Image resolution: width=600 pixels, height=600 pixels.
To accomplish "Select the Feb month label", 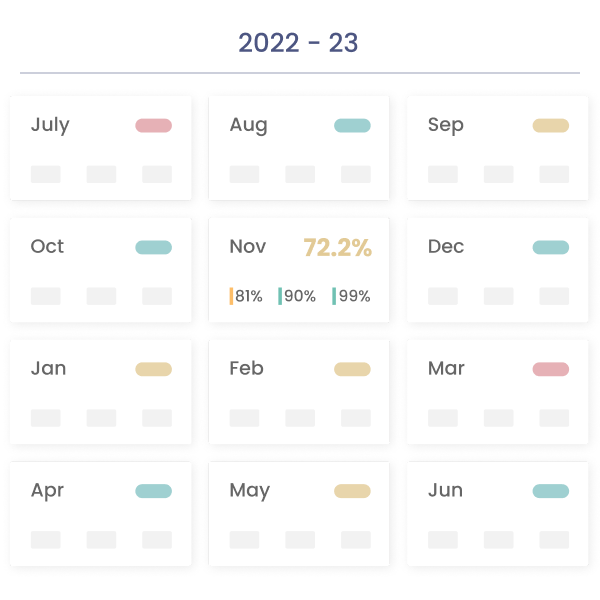I will click(x=246, y=369).
